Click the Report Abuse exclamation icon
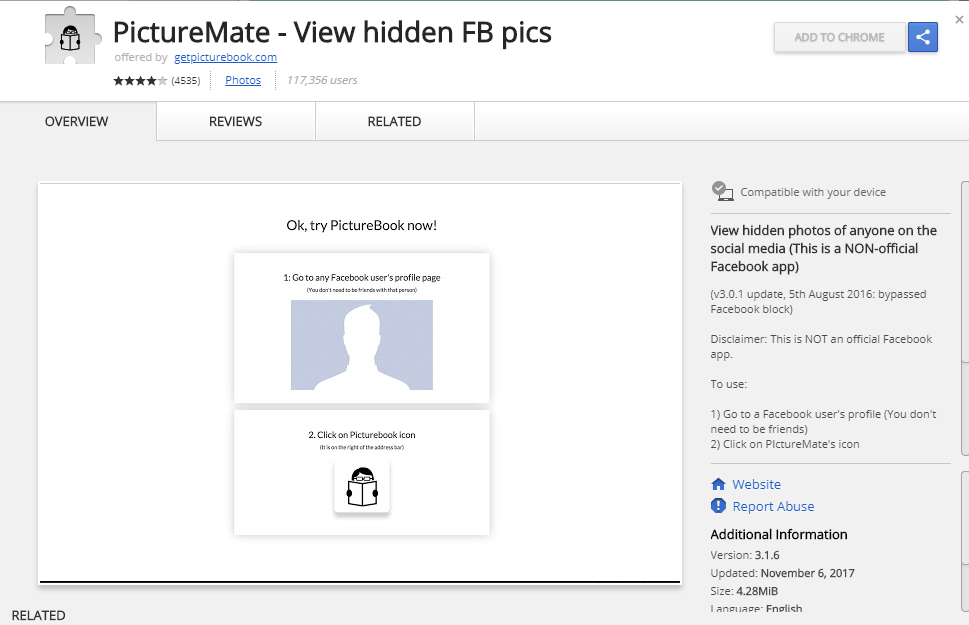The width and height of the screenshot is (969, 625). point(718,506)
